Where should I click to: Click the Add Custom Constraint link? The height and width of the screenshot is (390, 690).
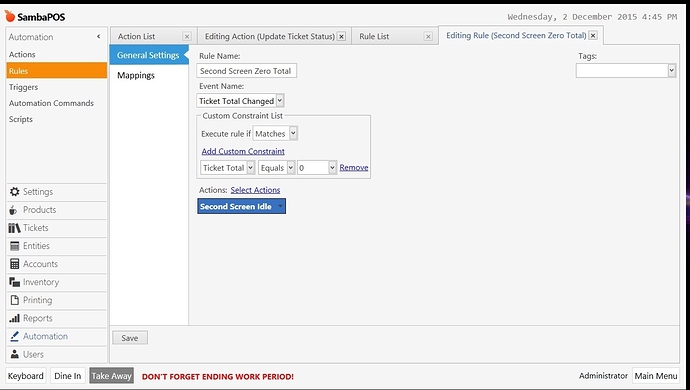coord(243,151)
